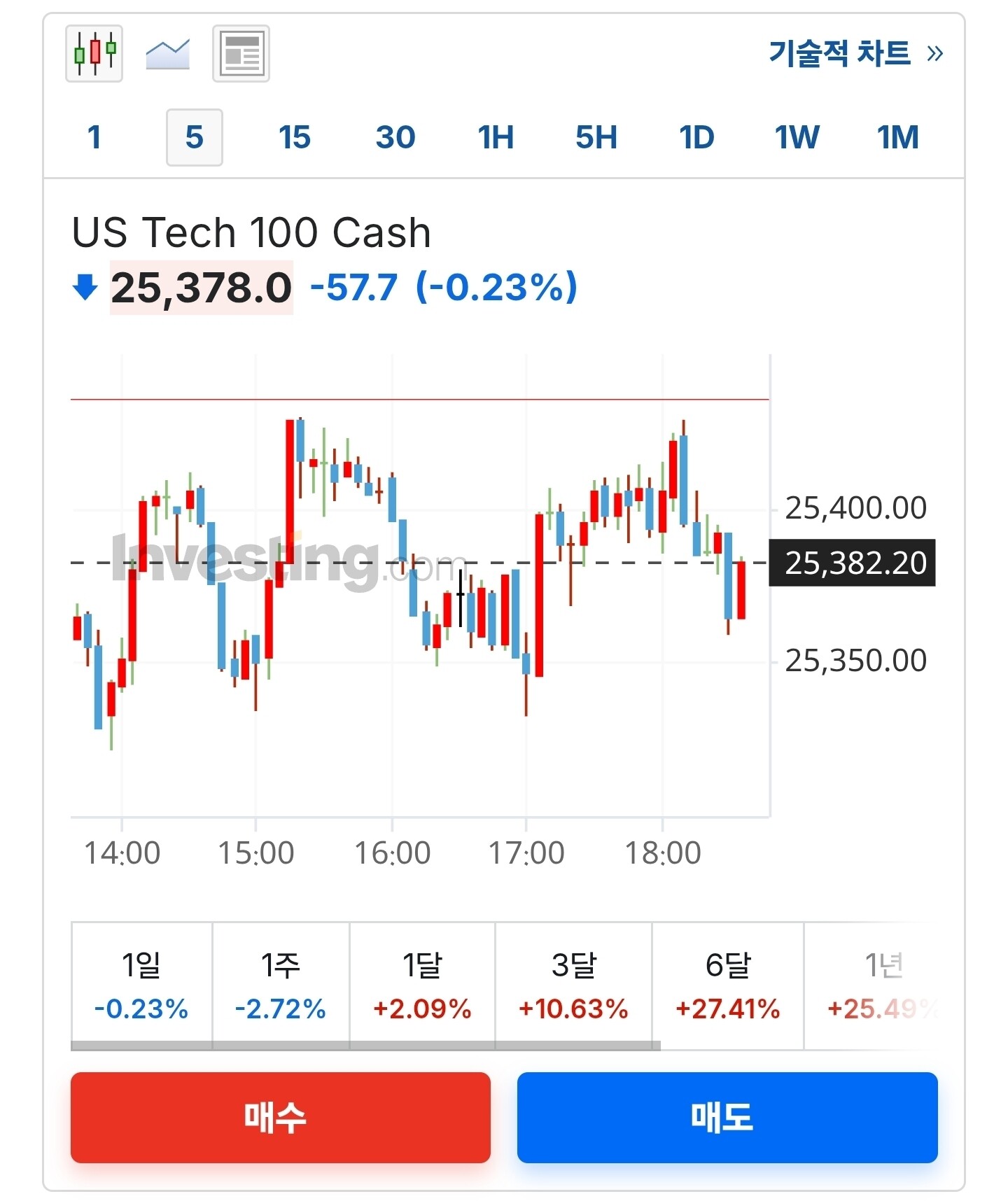Screen dimensions: 1008x1201
Task: Select the 1주 performance period
Action: click(281, 985)
